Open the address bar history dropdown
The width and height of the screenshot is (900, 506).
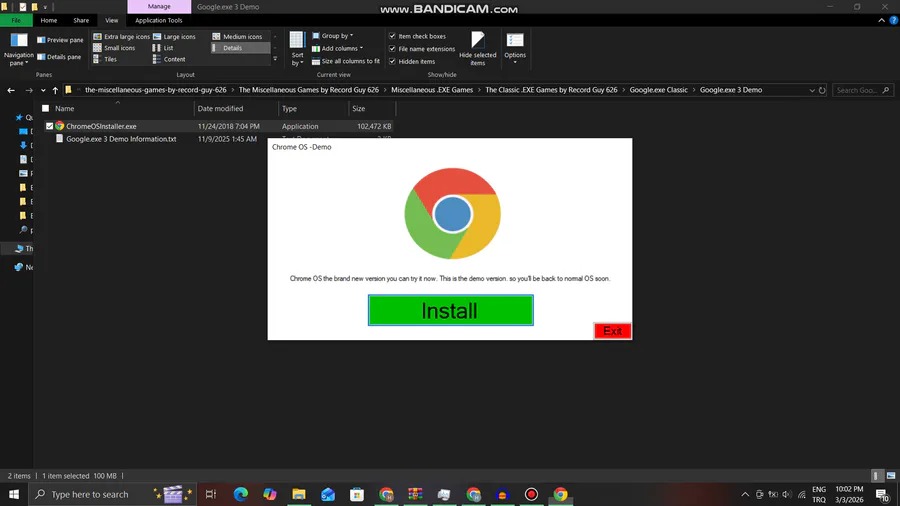812,90
